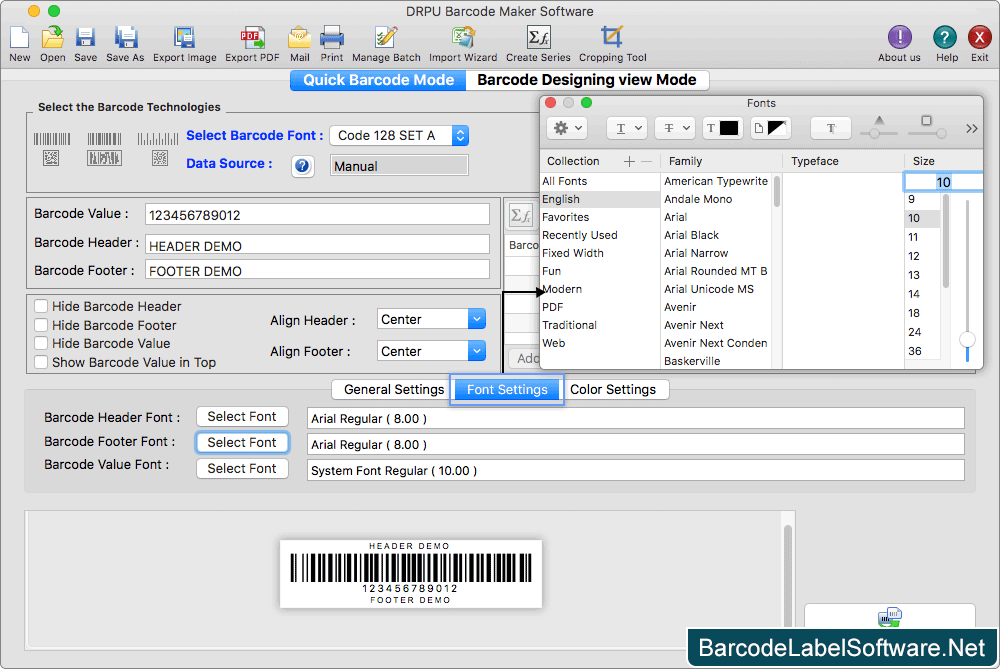This screenshot has width=1000, height=669.
Task: Select the Modern collection in Fonts panel
Action: pyautogui.click(x=562, y=289)
